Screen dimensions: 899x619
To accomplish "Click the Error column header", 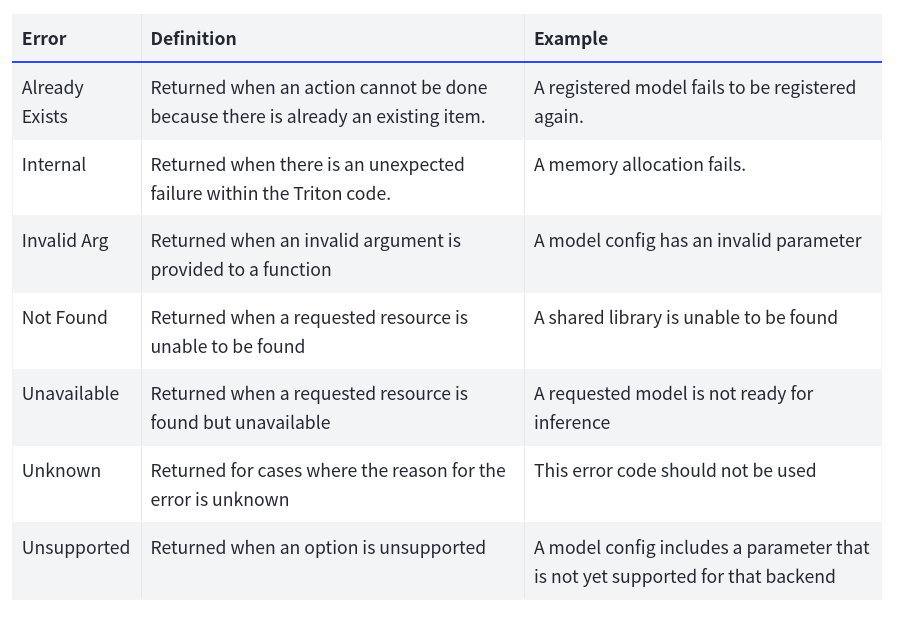I will [x=44, y=39].
